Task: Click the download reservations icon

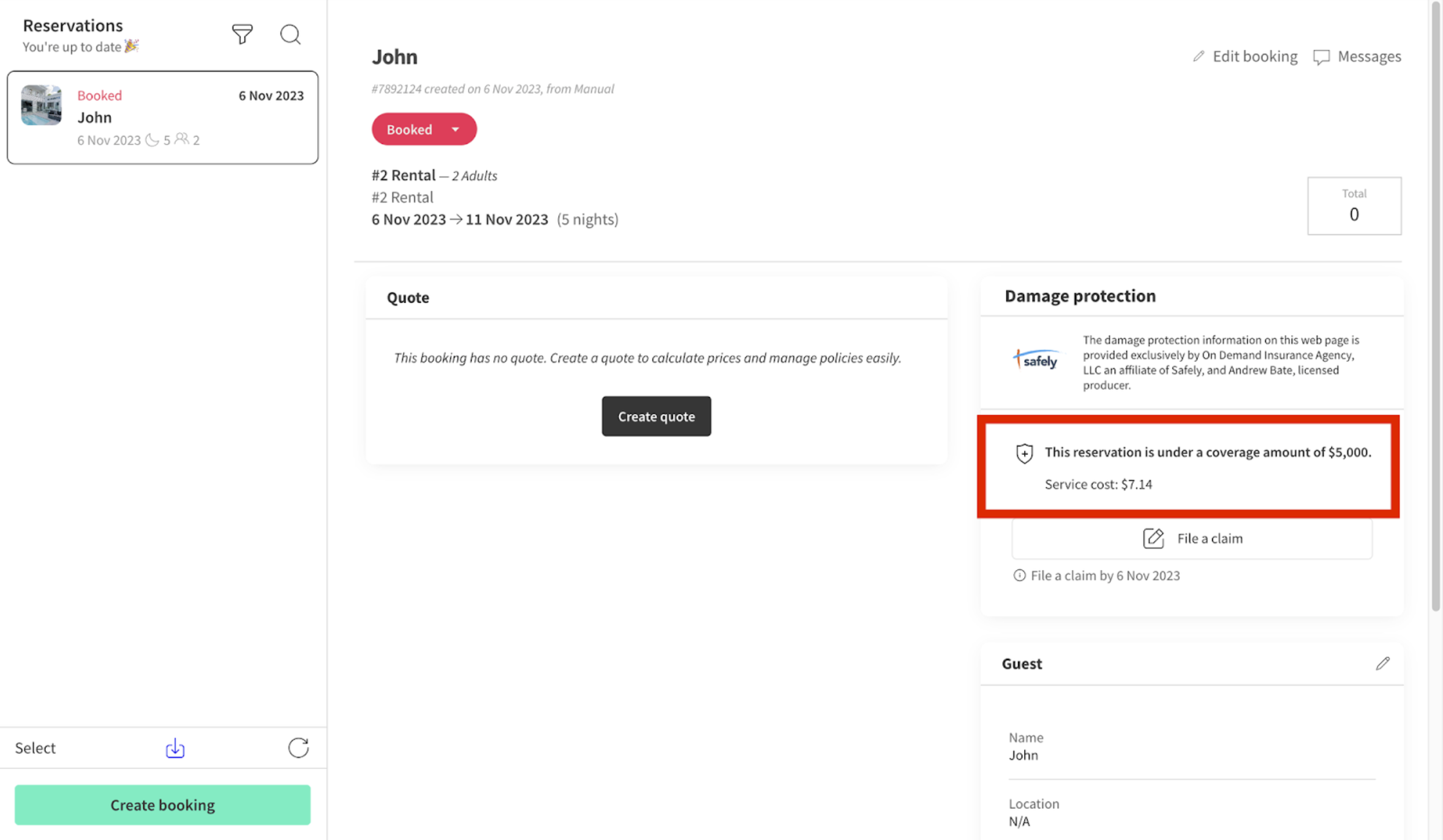Action: coord(175,748)
